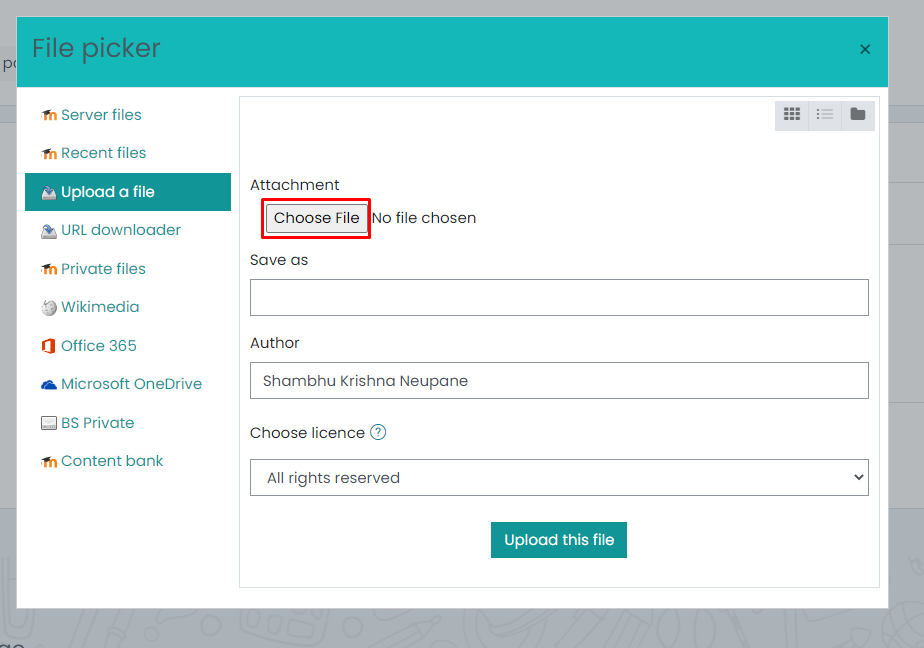Close the File picker dialog
This screenshot has width=924, height=648.
[x=864, y=49]
